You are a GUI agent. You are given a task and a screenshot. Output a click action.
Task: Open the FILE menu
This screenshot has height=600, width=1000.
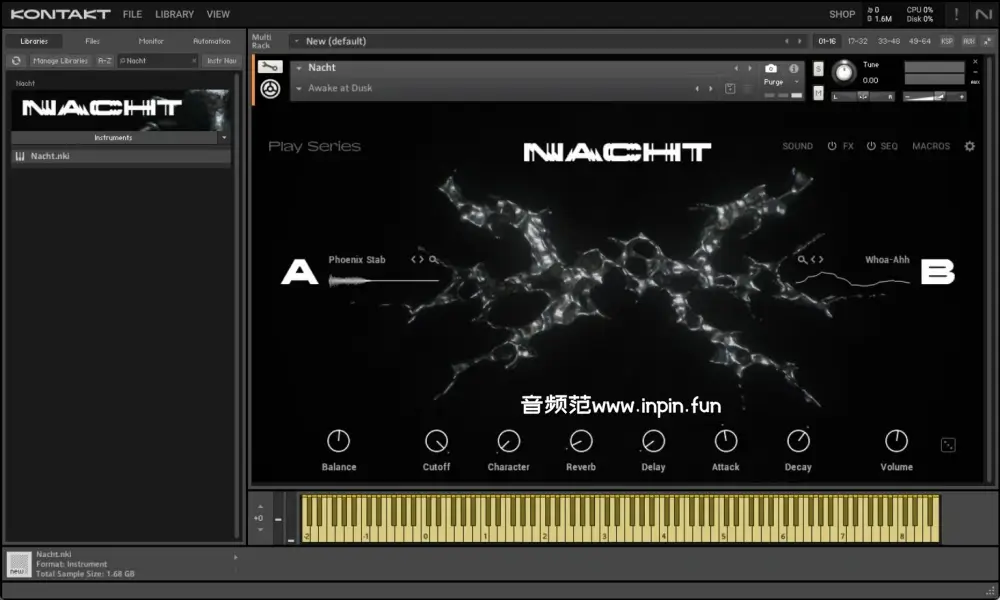pyautogui.click(x=132, y=14)
